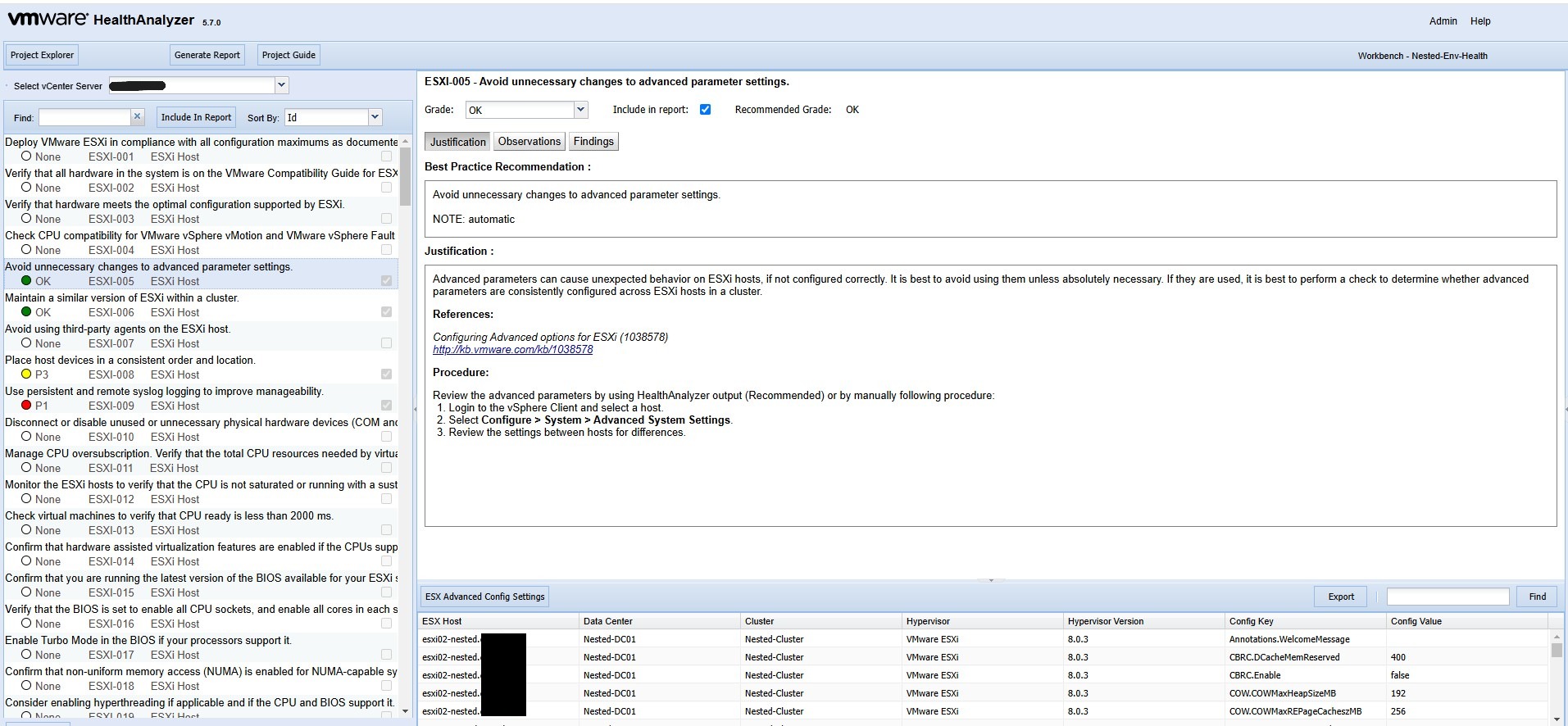Click the None status circle for ESXI-012
This screenshot has height=726, width=1568.
26,499
